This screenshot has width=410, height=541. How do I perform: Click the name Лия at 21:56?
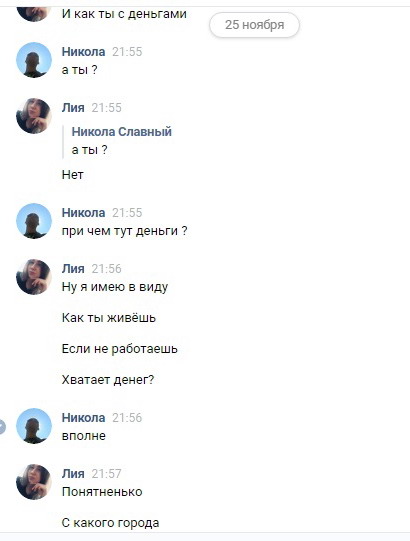click(x=73, y=268)
